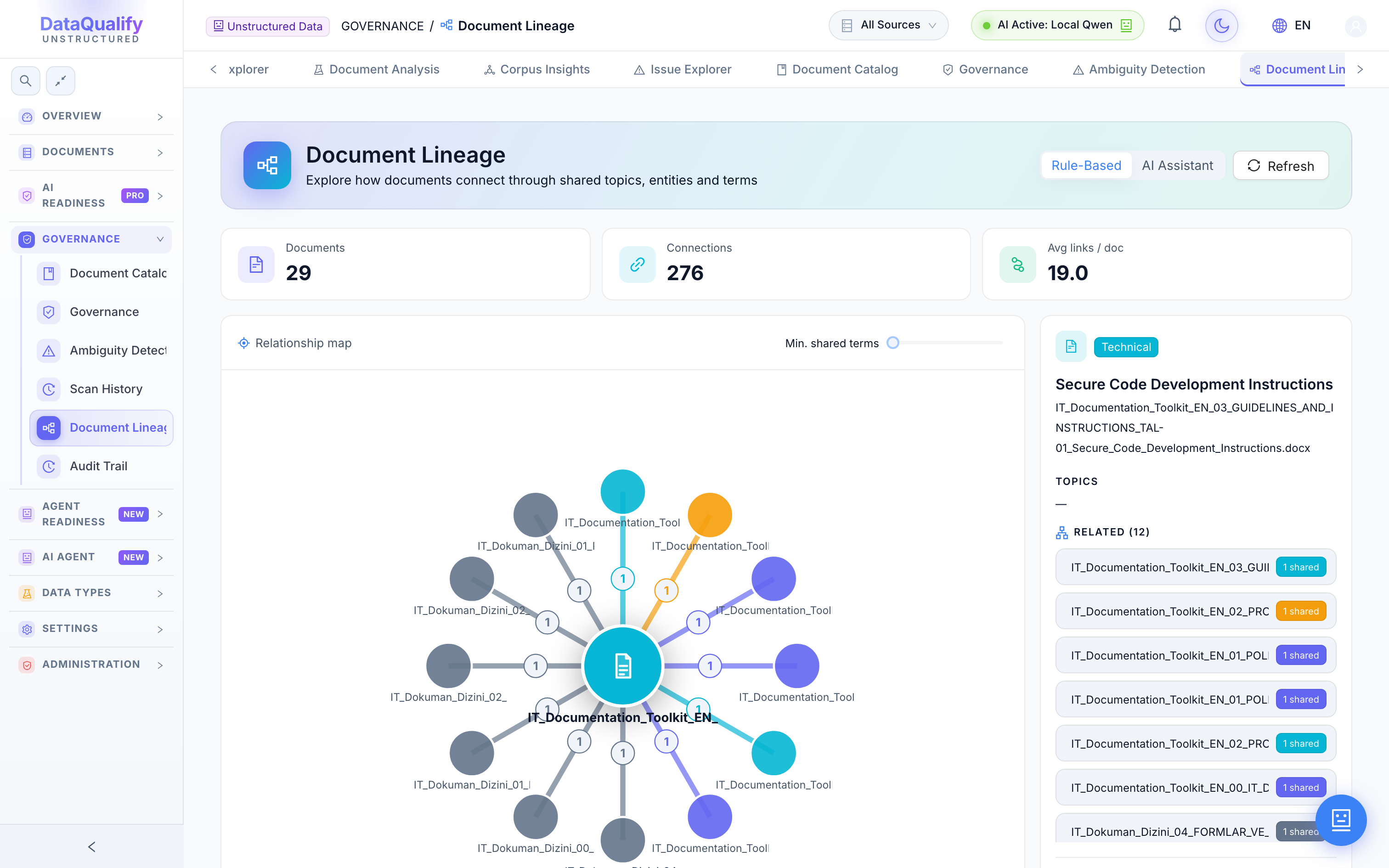Screen dimensions: 1389x868
Task: Click the Relationship map target icon
Action: point(244,344)
